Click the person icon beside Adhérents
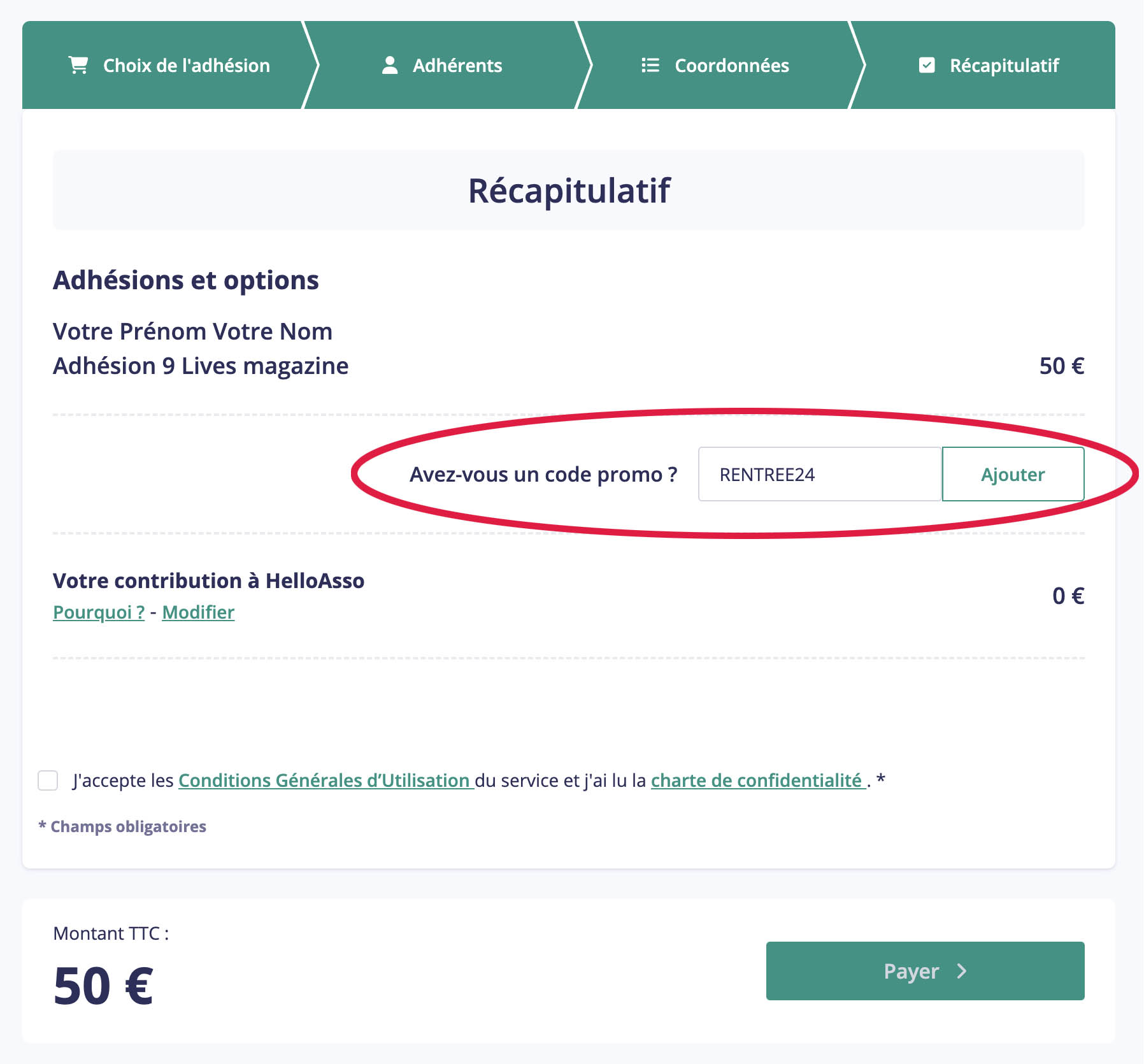1144x1064 pixels. pyautogui.click(x=390, y=65)
